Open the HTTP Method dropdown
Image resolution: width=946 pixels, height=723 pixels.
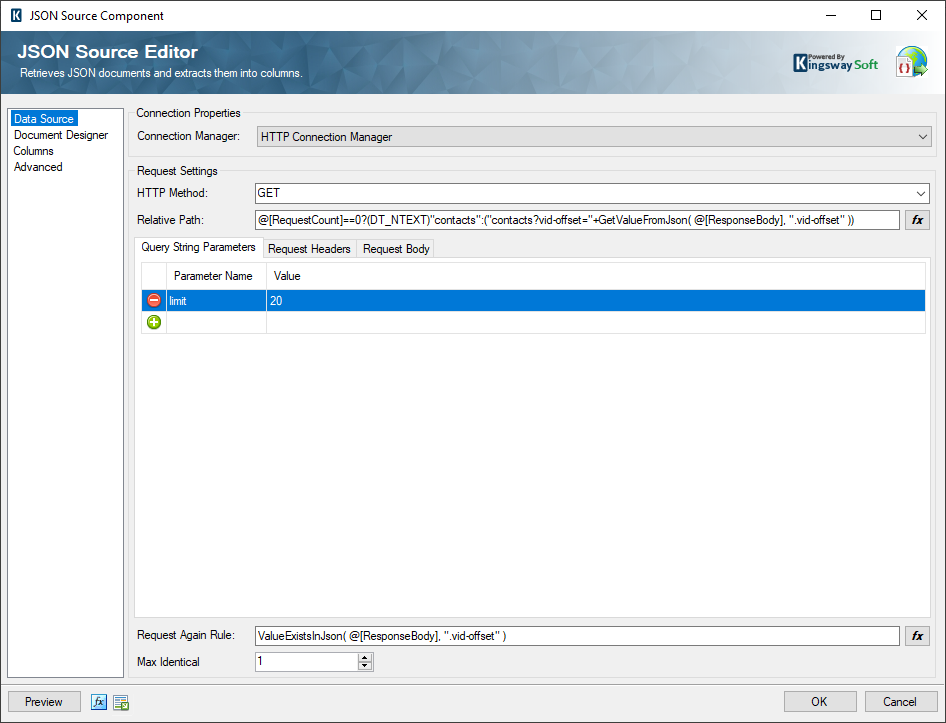coord(920,193)
